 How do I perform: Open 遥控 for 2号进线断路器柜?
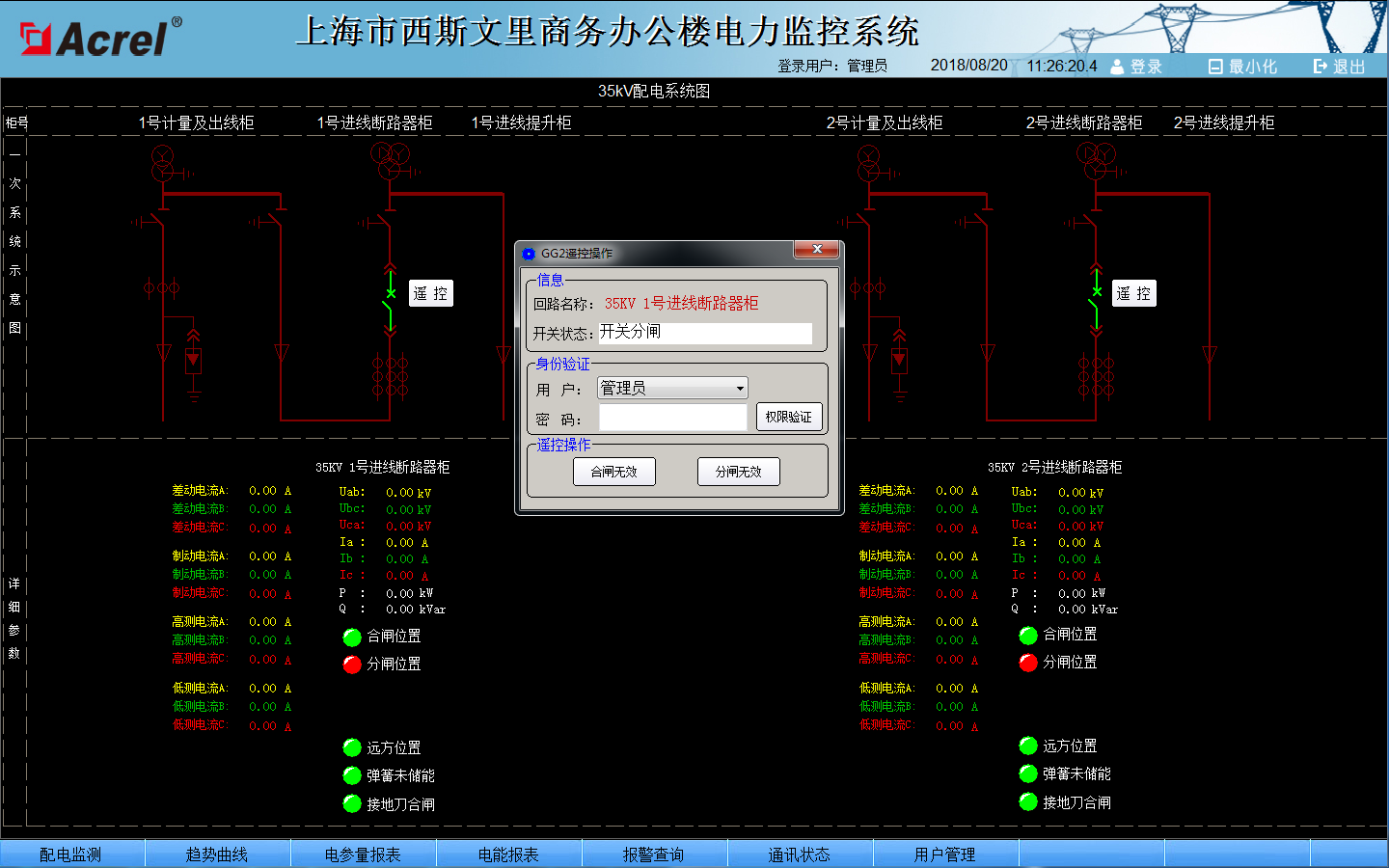(1133, 293)
